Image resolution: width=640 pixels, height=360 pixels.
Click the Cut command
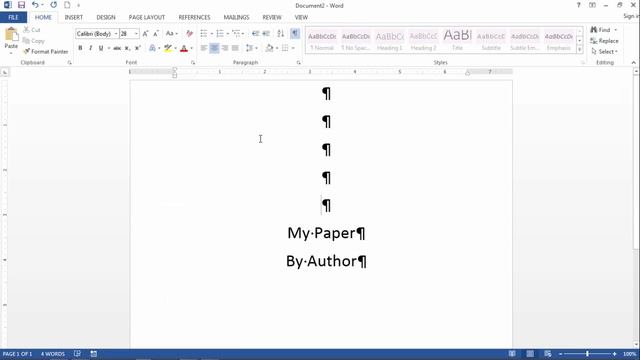(32, 30)
